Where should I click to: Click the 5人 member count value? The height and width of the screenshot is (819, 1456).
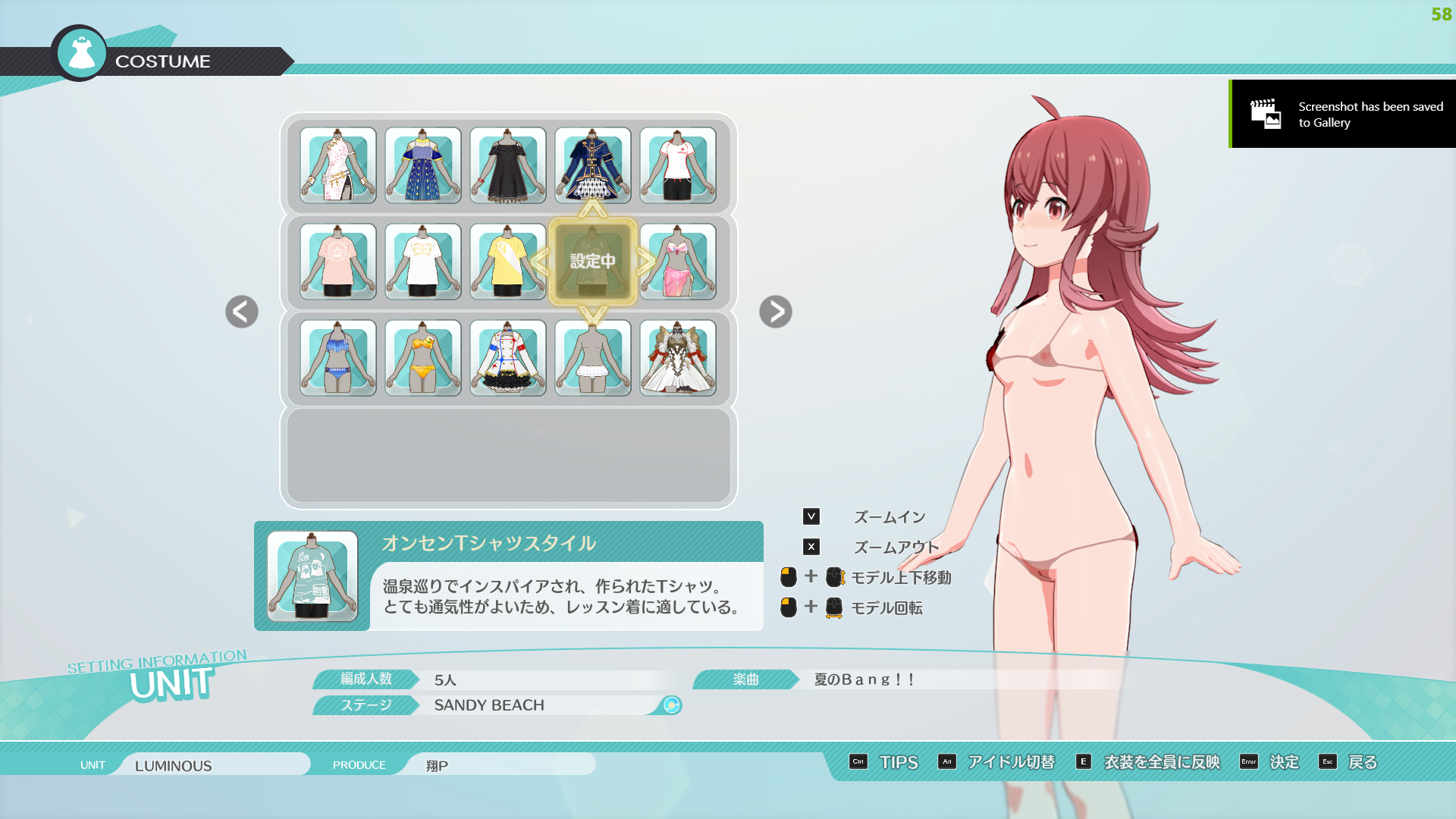click(445, 680)
